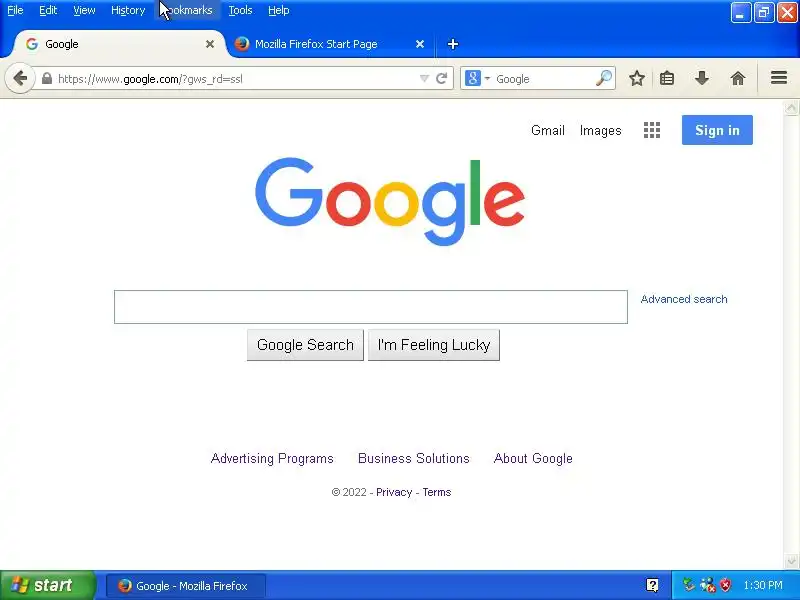The width and height of the screenshot is (800, 600).
Task: Click the address bar URL field
Action: tap(235, 79)
